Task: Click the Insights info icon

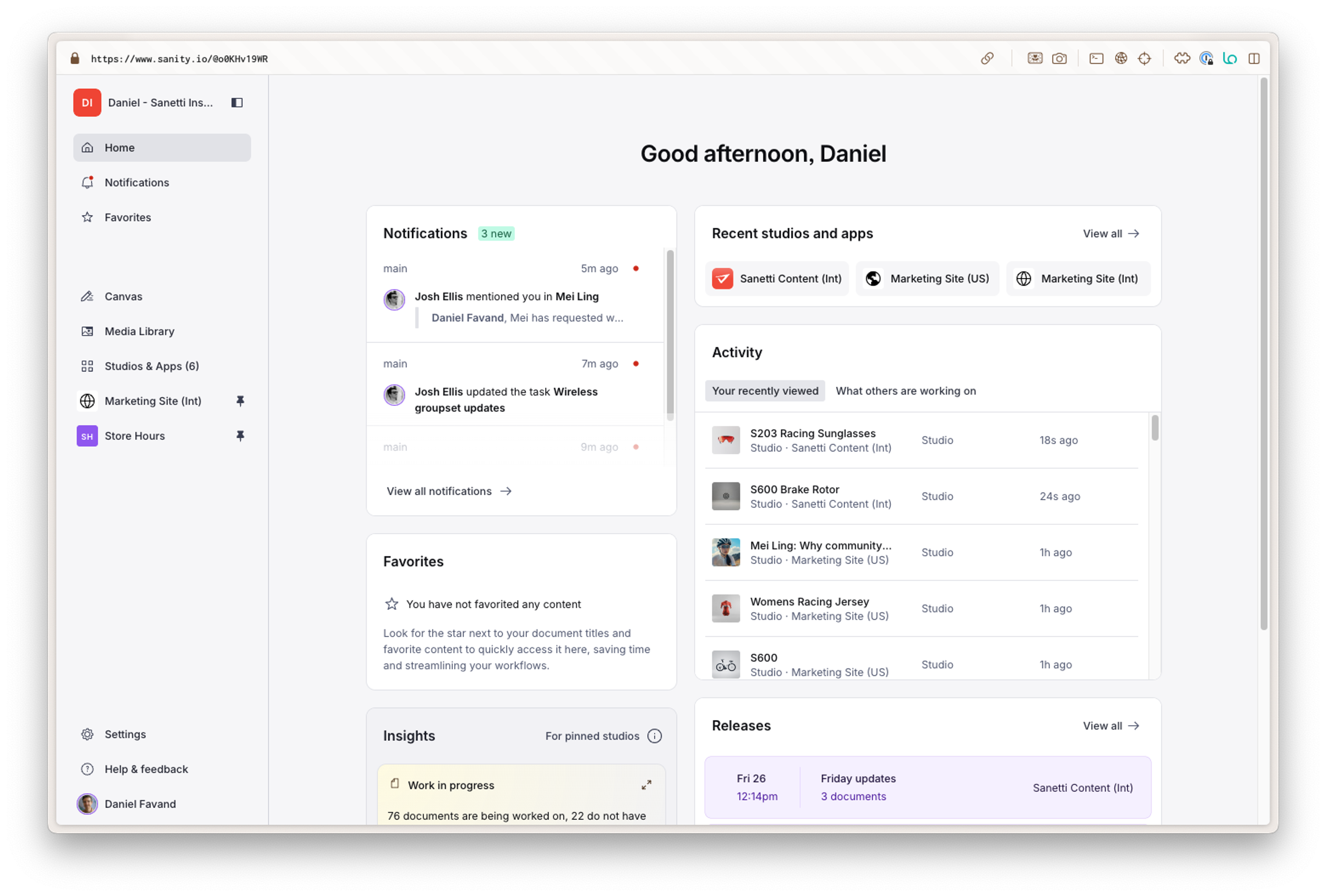Action: click(654, 736)
